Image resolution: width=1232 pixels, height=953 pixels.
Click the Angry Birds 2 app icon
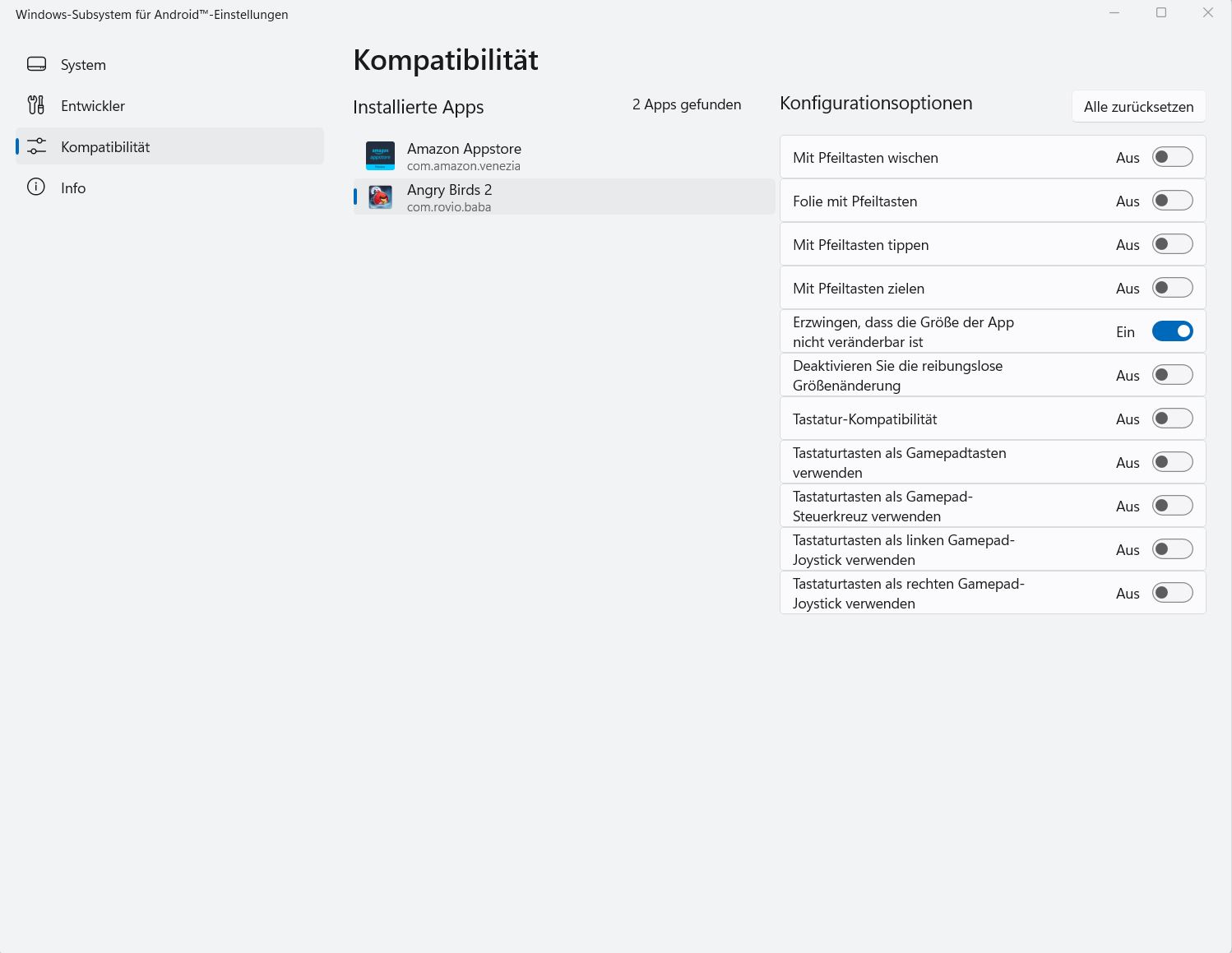tap(380, 197)
